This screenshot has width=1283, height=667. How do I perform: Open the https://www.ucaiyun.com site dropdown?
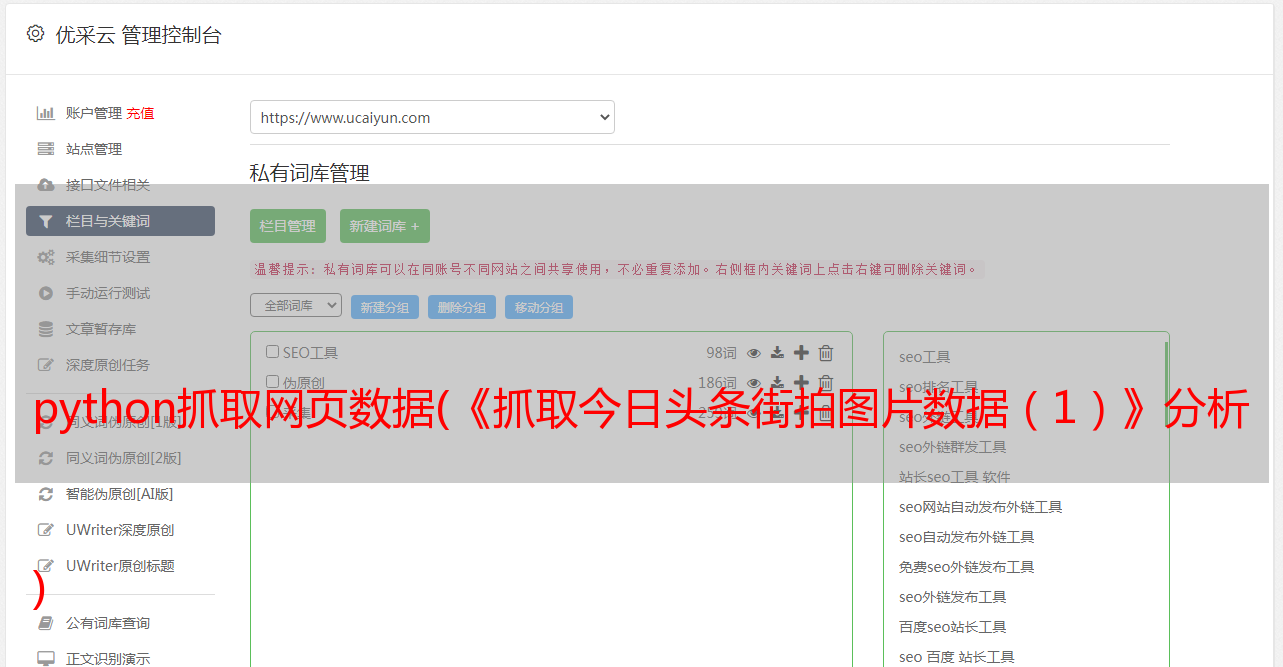coord(432,117)
